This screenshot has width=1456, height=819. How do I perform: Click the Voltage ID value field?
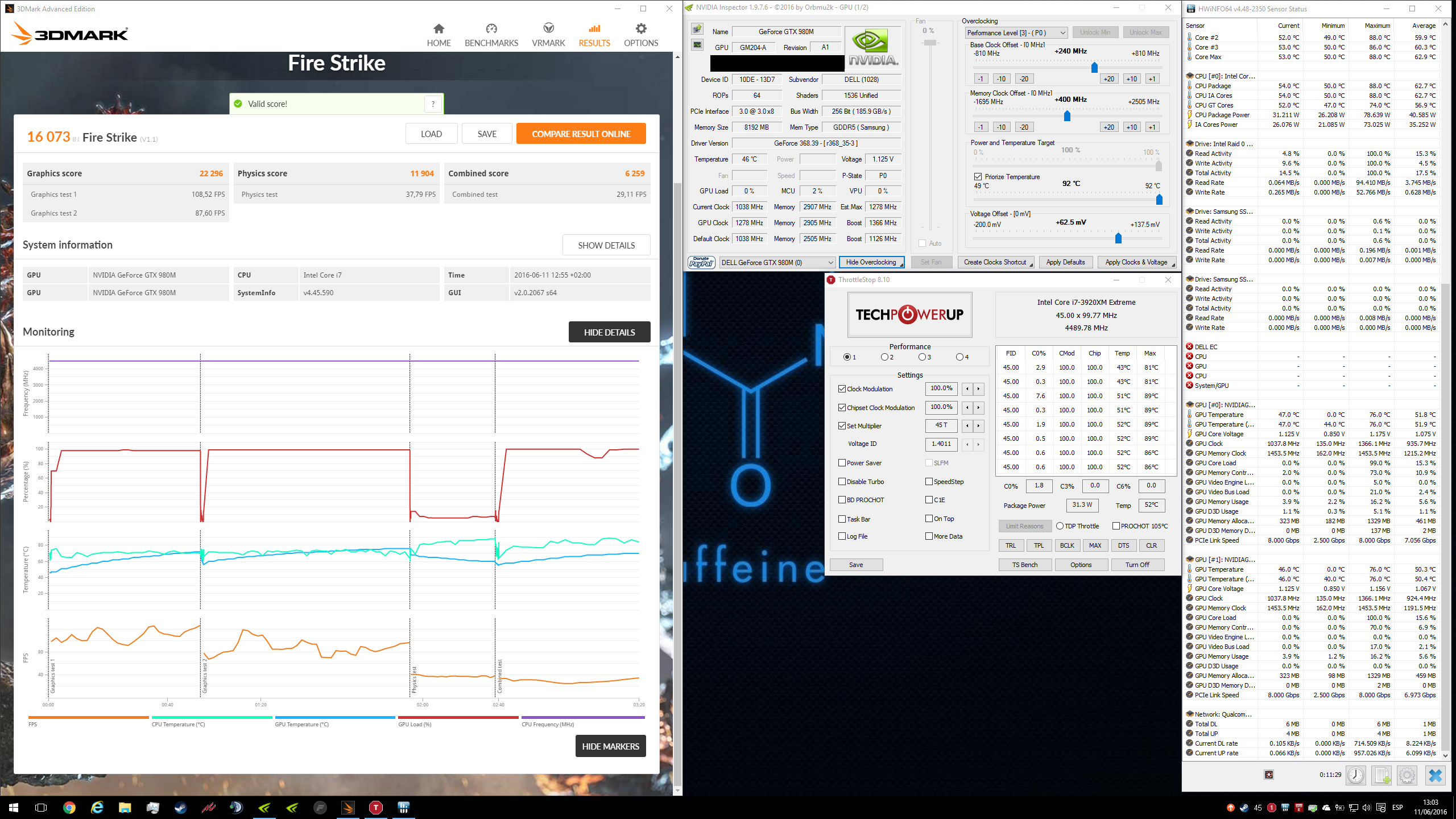[x=941, y=444]
